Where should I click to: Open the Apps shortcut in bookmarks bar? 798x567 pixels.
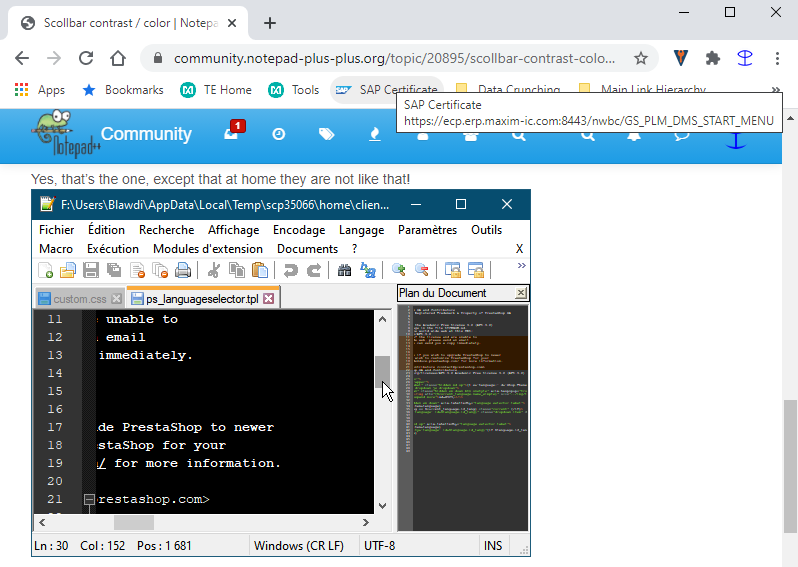(x=40, y=90)
